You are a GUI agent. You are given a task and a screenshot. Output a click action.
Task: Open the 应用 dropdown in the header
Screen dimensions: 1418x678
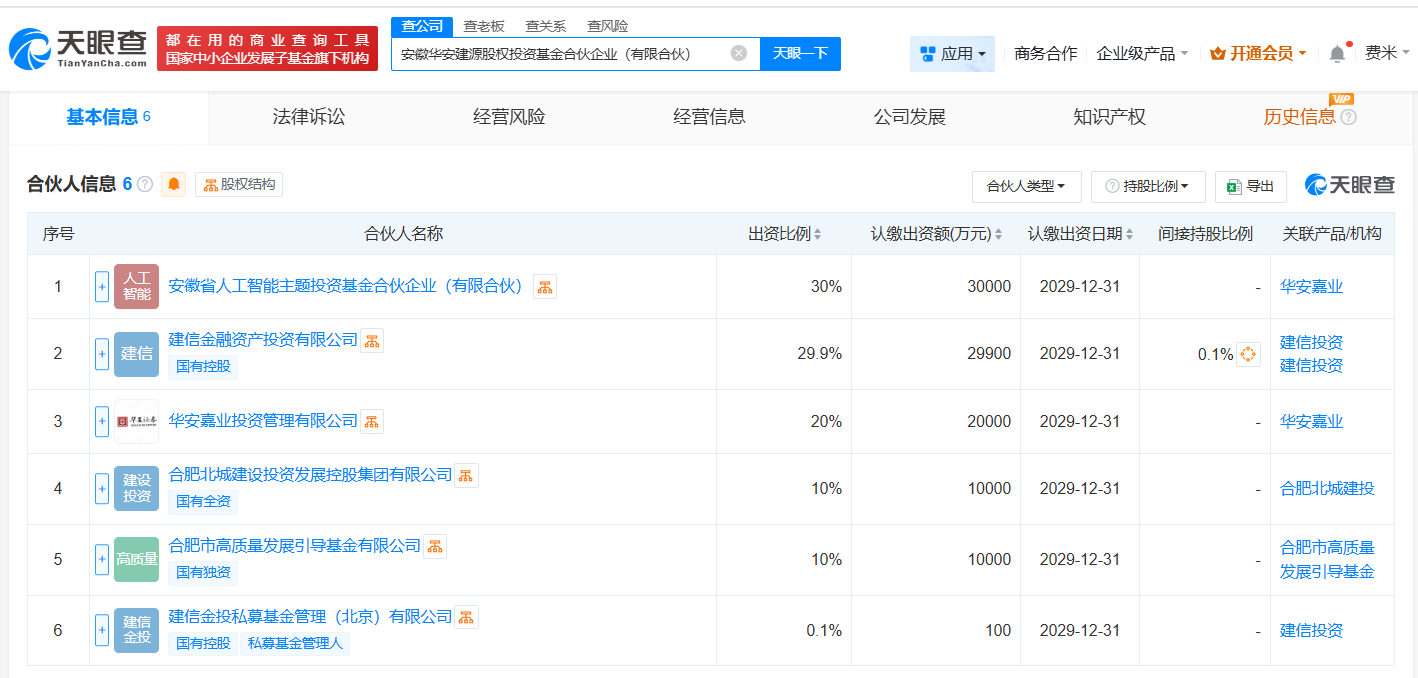point(952,54)
